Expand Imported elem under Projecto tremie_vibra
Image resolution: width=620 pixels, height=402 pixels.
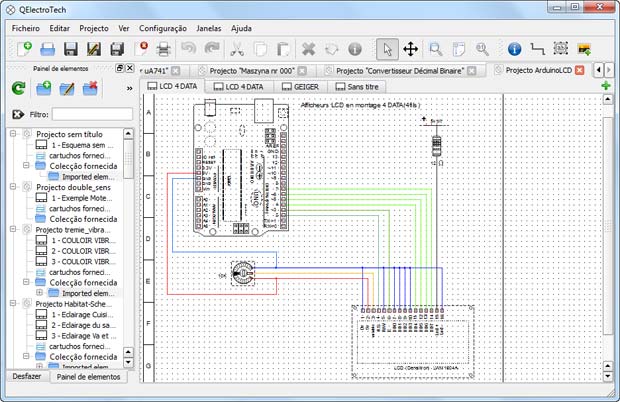(39, 293)
